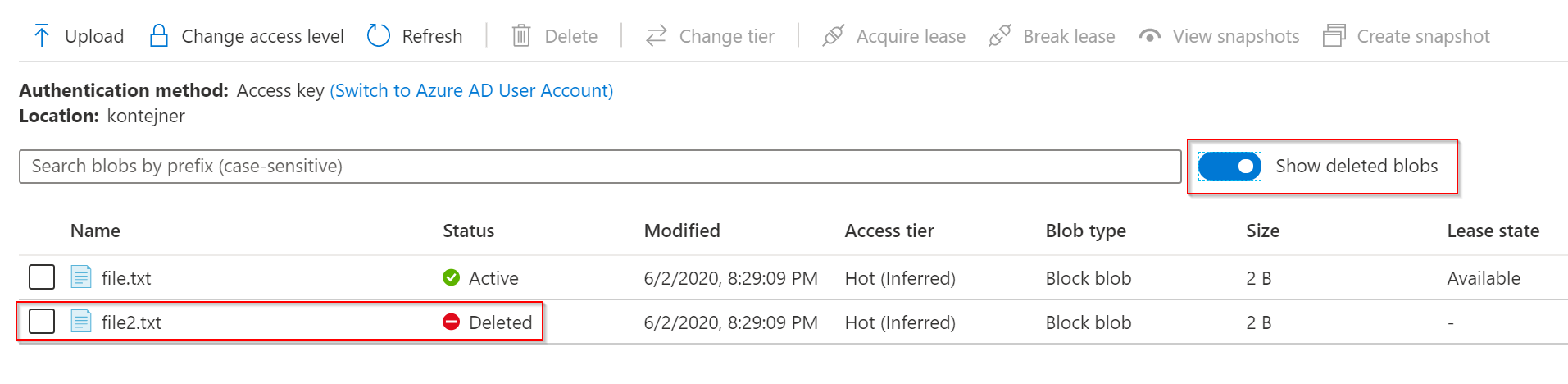Open the file.txt blob name
The height and width of the screenshot is (384, 1568).
pos(126,278)
